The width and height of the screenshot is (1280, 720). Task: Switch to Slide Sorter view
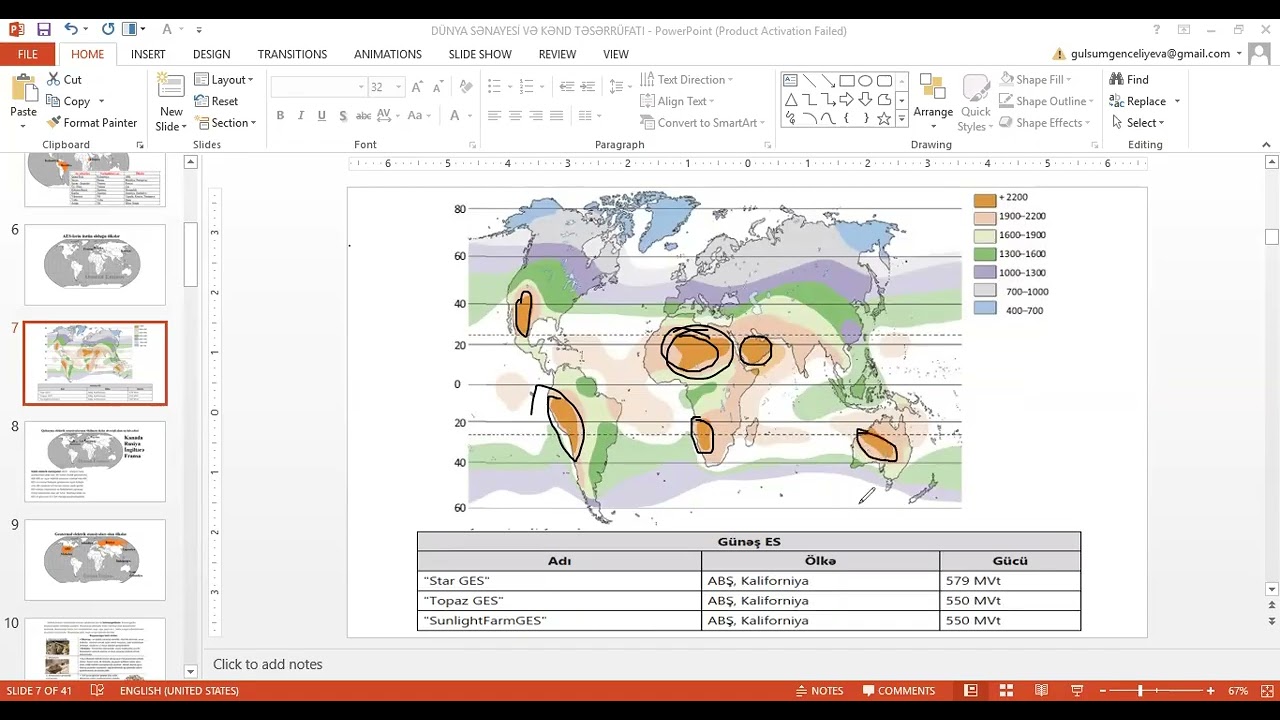pyautogui.click(x=1006, y=691)
